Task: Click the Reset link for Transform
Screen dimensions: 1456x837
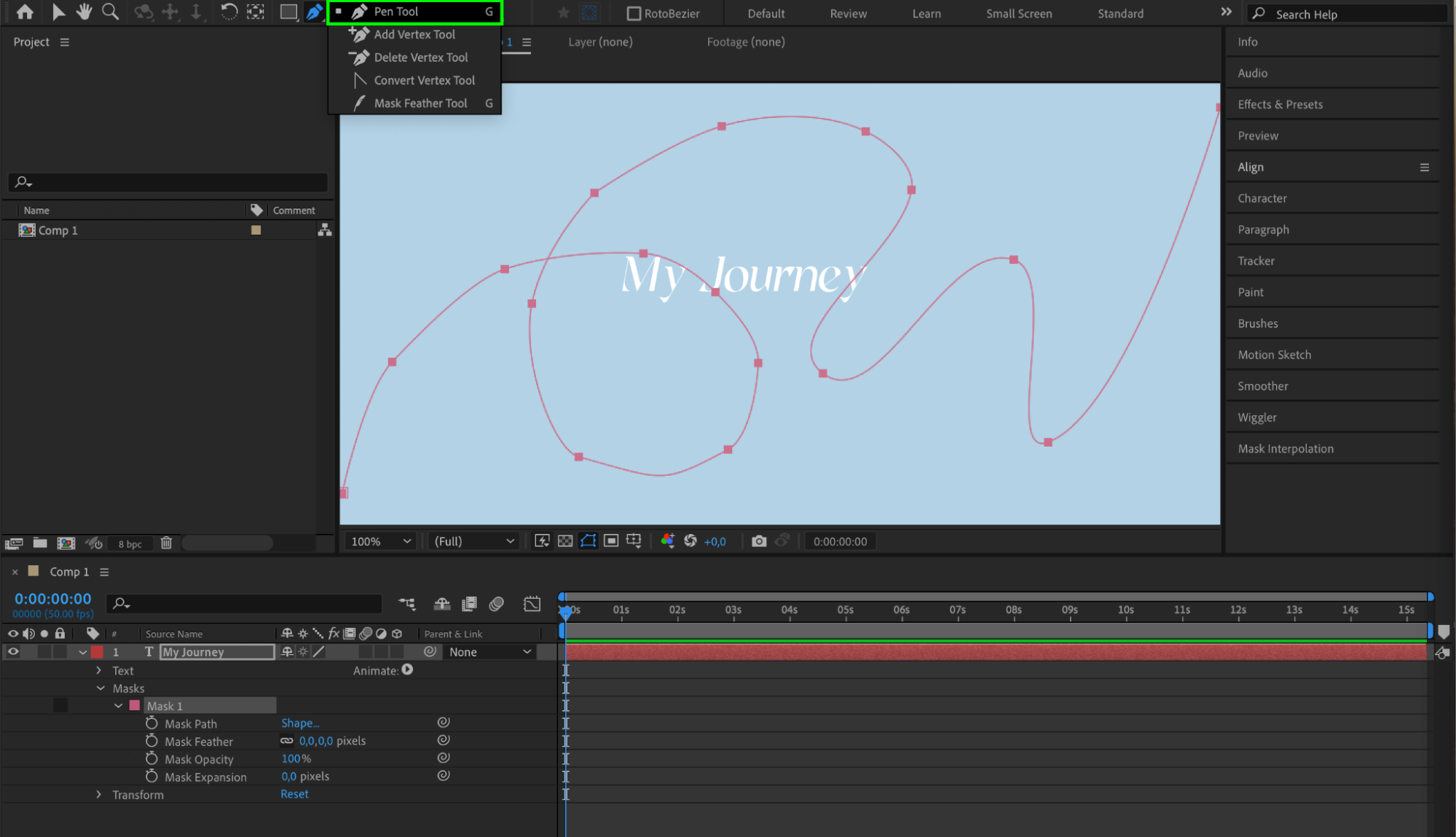Action: (294, 794)
